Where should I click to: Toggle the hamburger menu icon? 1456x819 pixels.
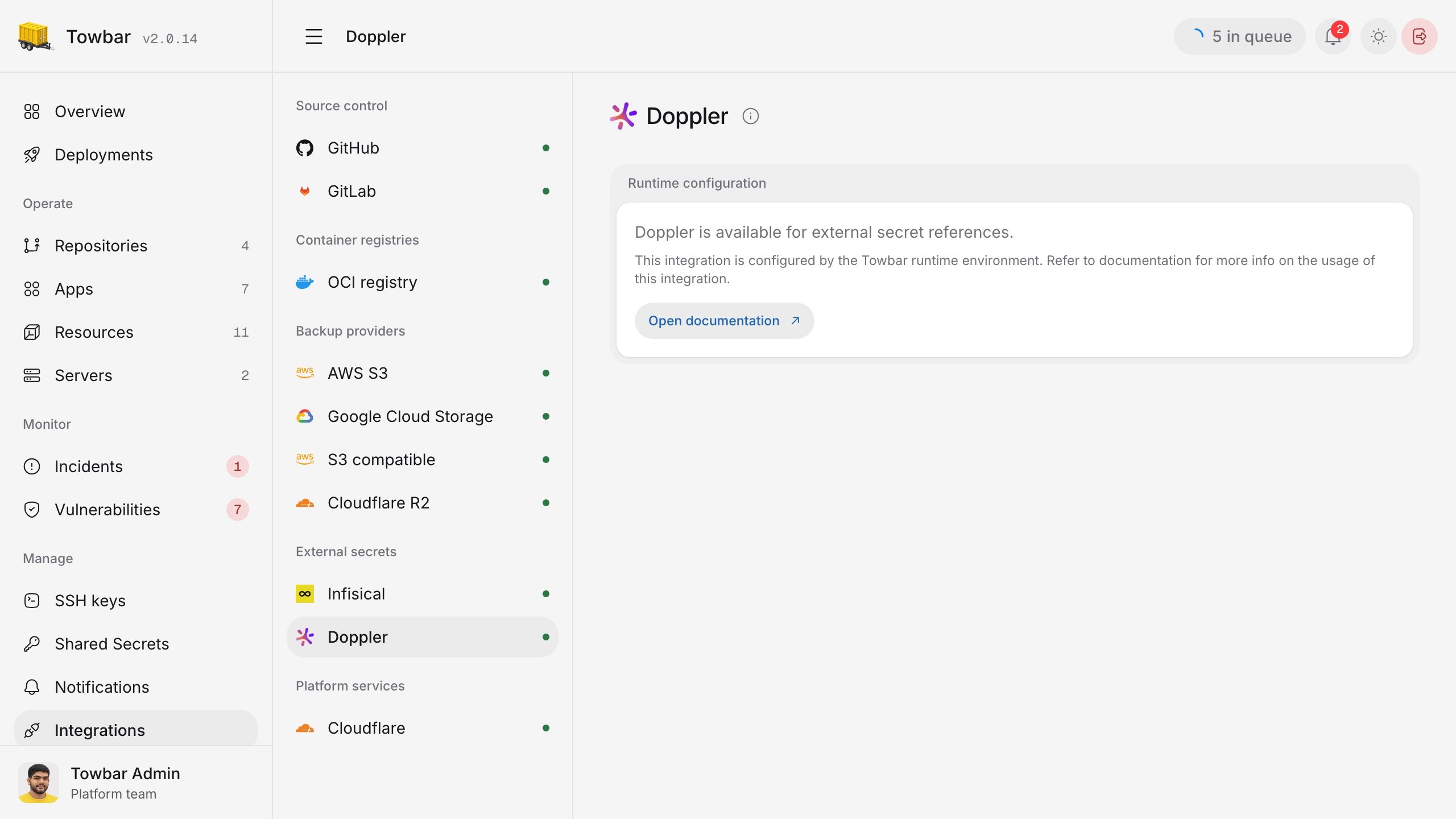point(314,36)
